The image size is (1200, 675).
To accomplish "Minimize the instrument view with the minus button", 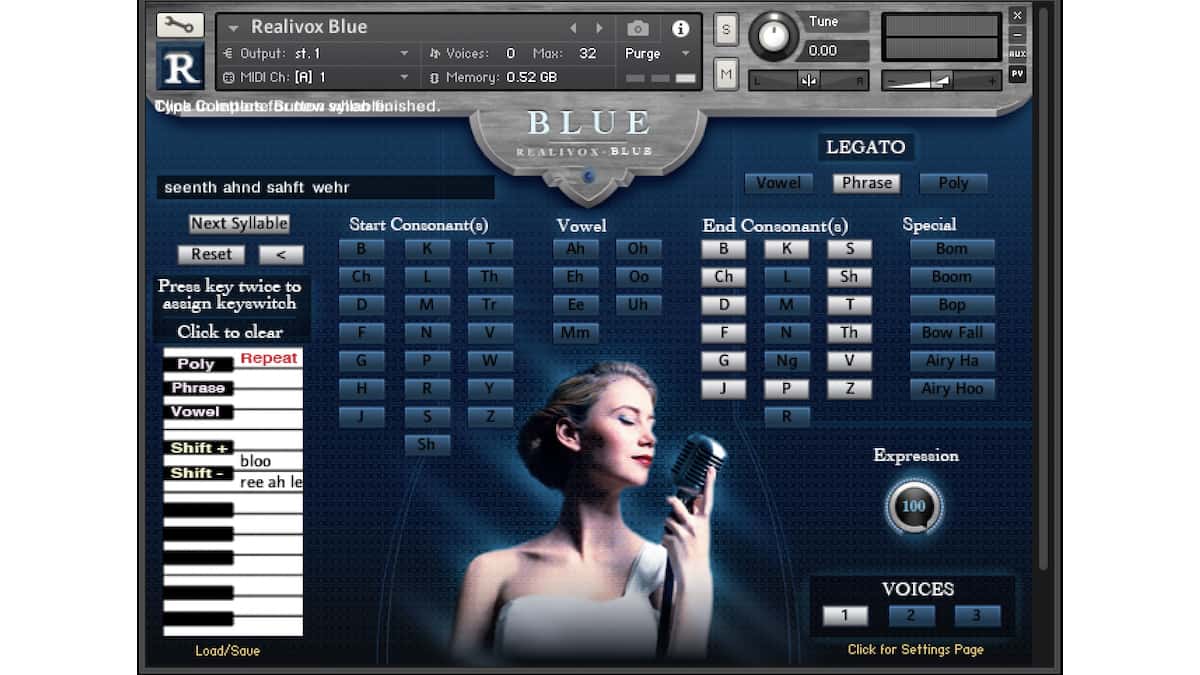I will point(1017,34).
